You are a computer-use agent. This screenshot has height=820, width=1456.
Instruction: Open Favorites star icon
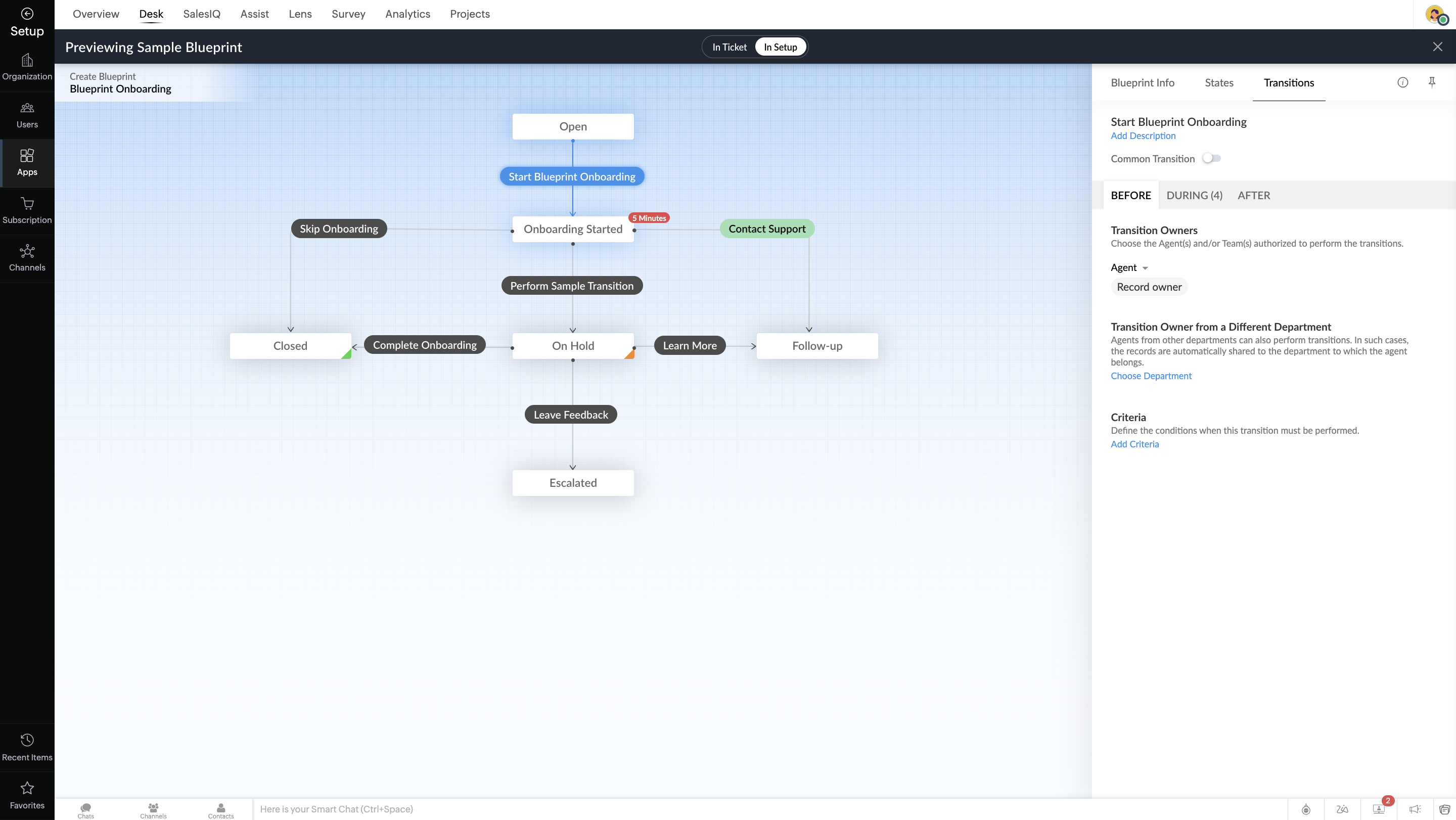tap(27, 788)
